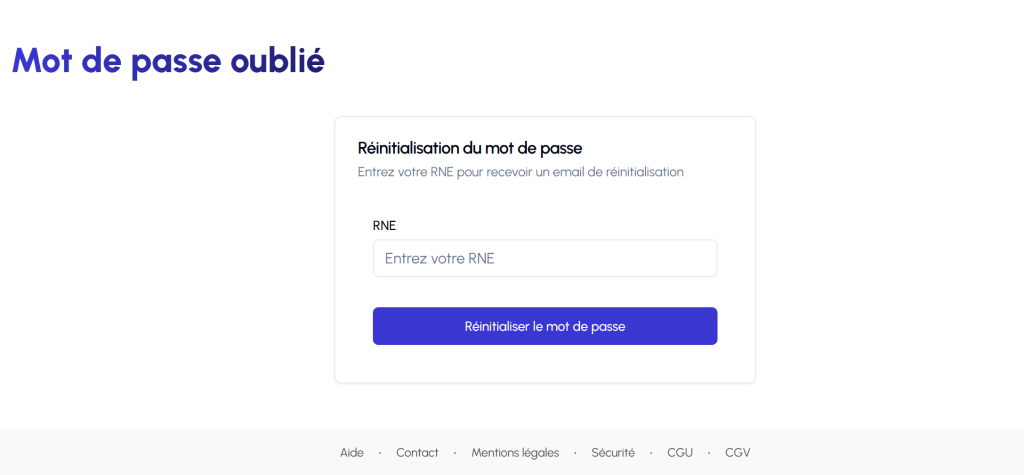Select the CGV footer link
This screenshot has height=475, width=1024.
pyautogui.click(x=738, y=452)
